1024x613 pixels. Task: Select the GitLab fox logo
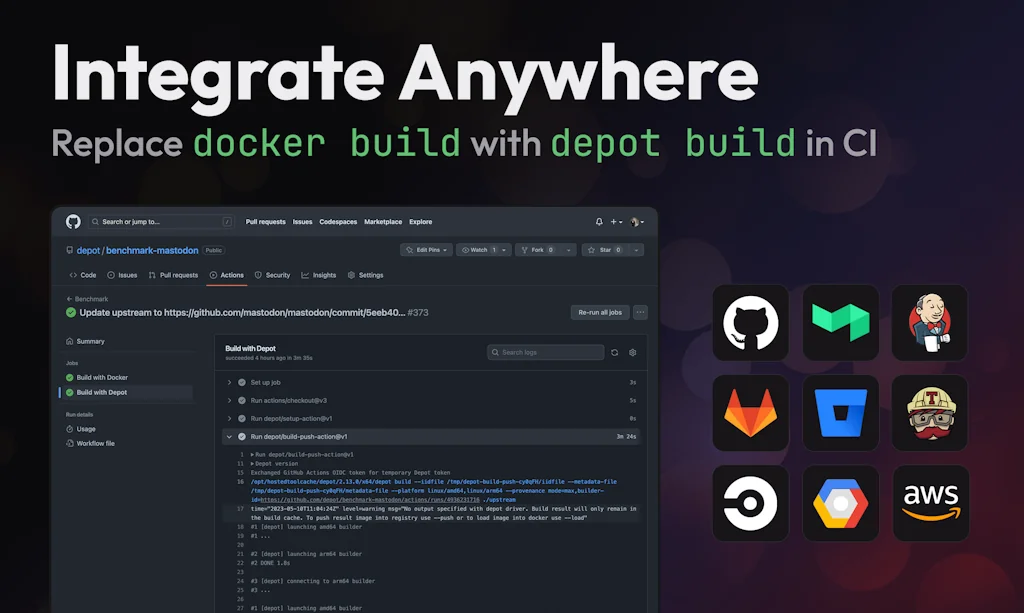click(751, 412)
